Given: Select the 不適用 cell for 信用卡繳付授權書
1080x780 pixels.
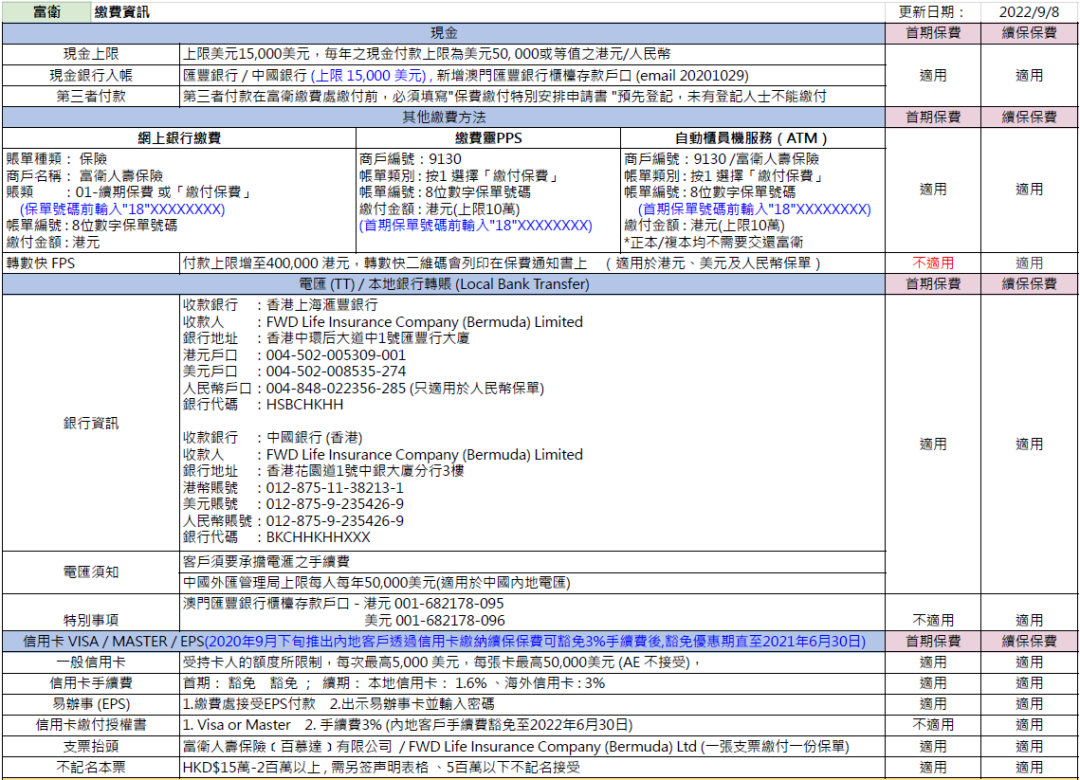Looking at the screenshot, I should [x=935, y=722].
